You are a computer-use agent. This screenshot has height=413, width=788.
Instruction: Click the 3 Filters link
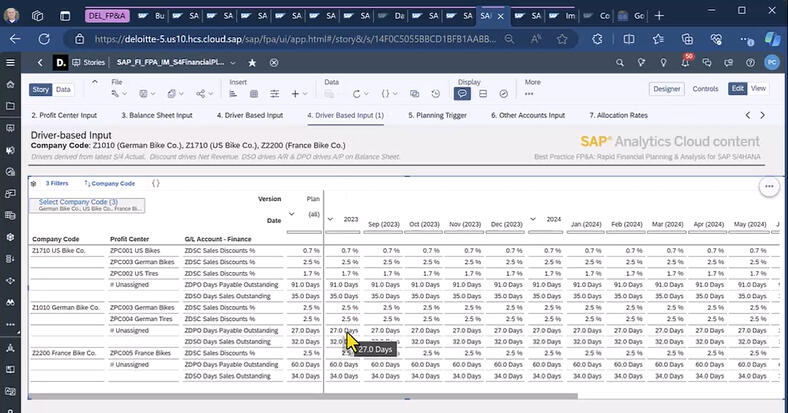[x=57, y=183]
